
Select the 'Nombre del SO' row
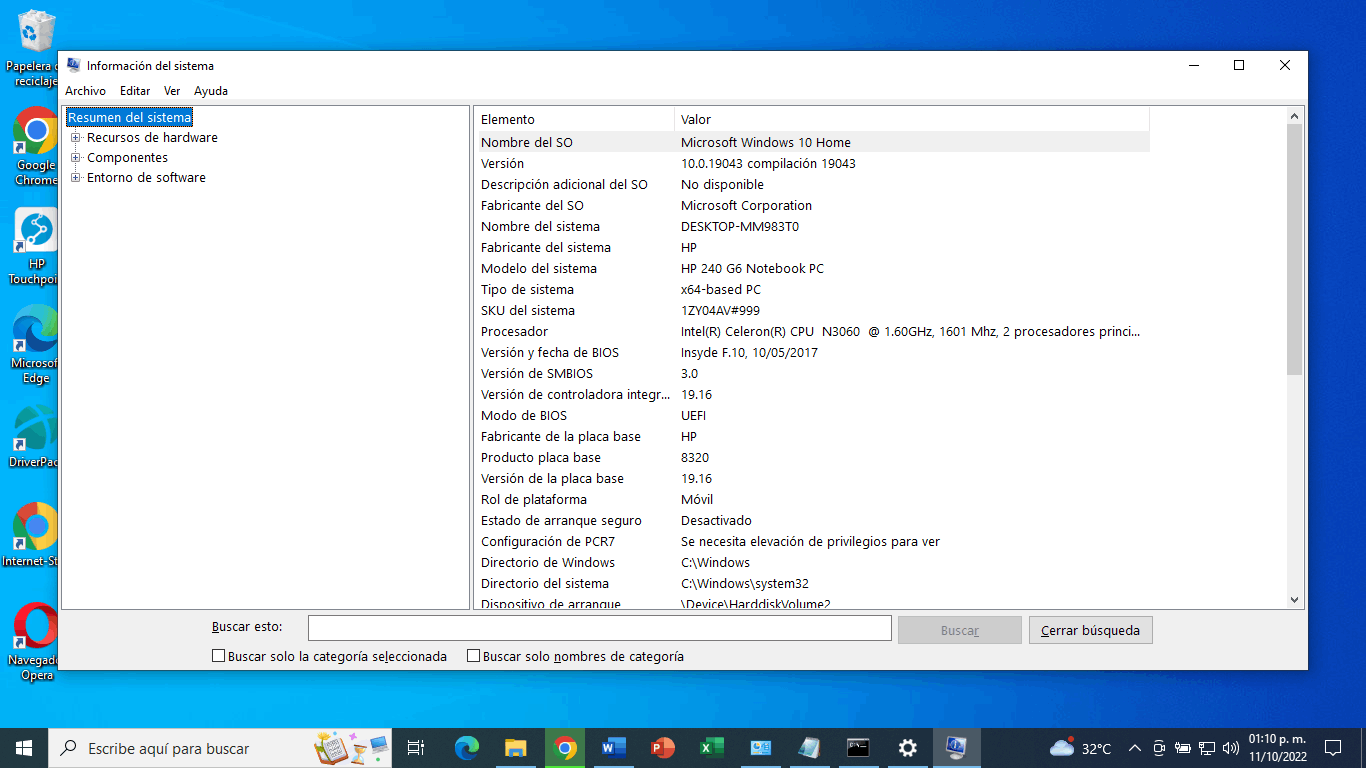[x=814, y=142]
